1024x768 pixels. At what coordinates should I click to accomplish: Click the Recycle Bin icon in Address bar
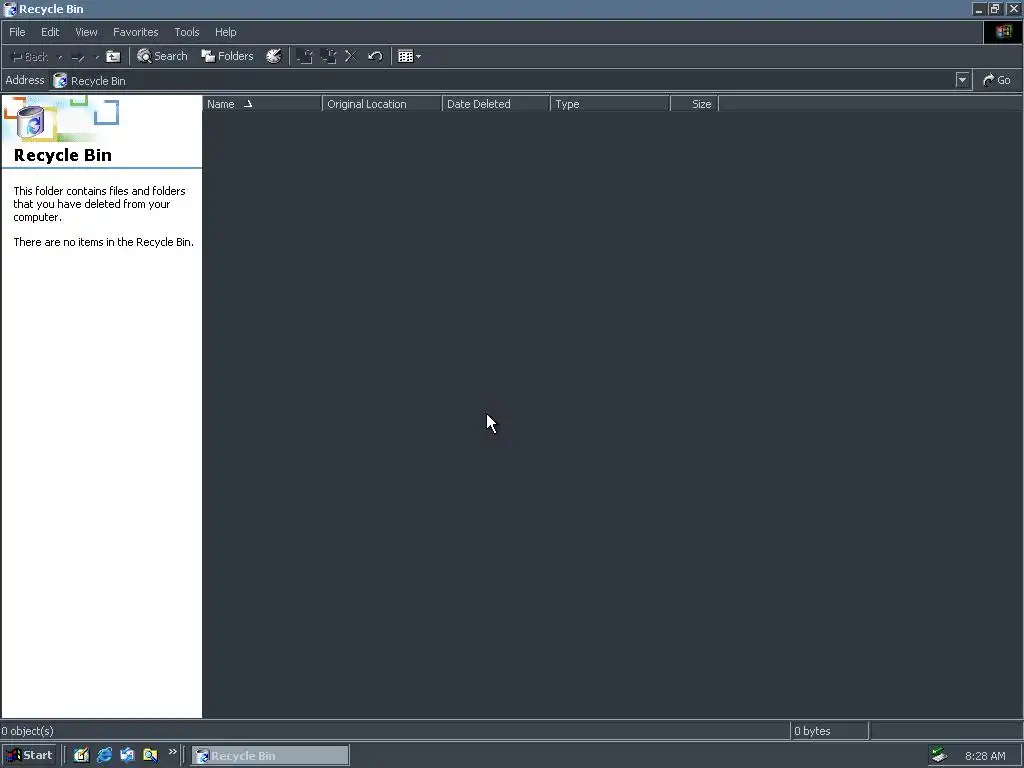coord(60,80)
